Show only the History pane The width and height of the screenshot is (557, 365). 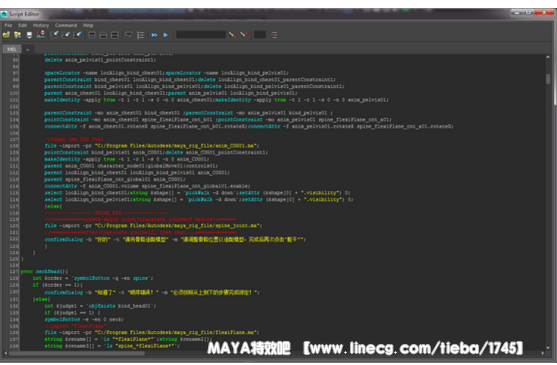92,35
